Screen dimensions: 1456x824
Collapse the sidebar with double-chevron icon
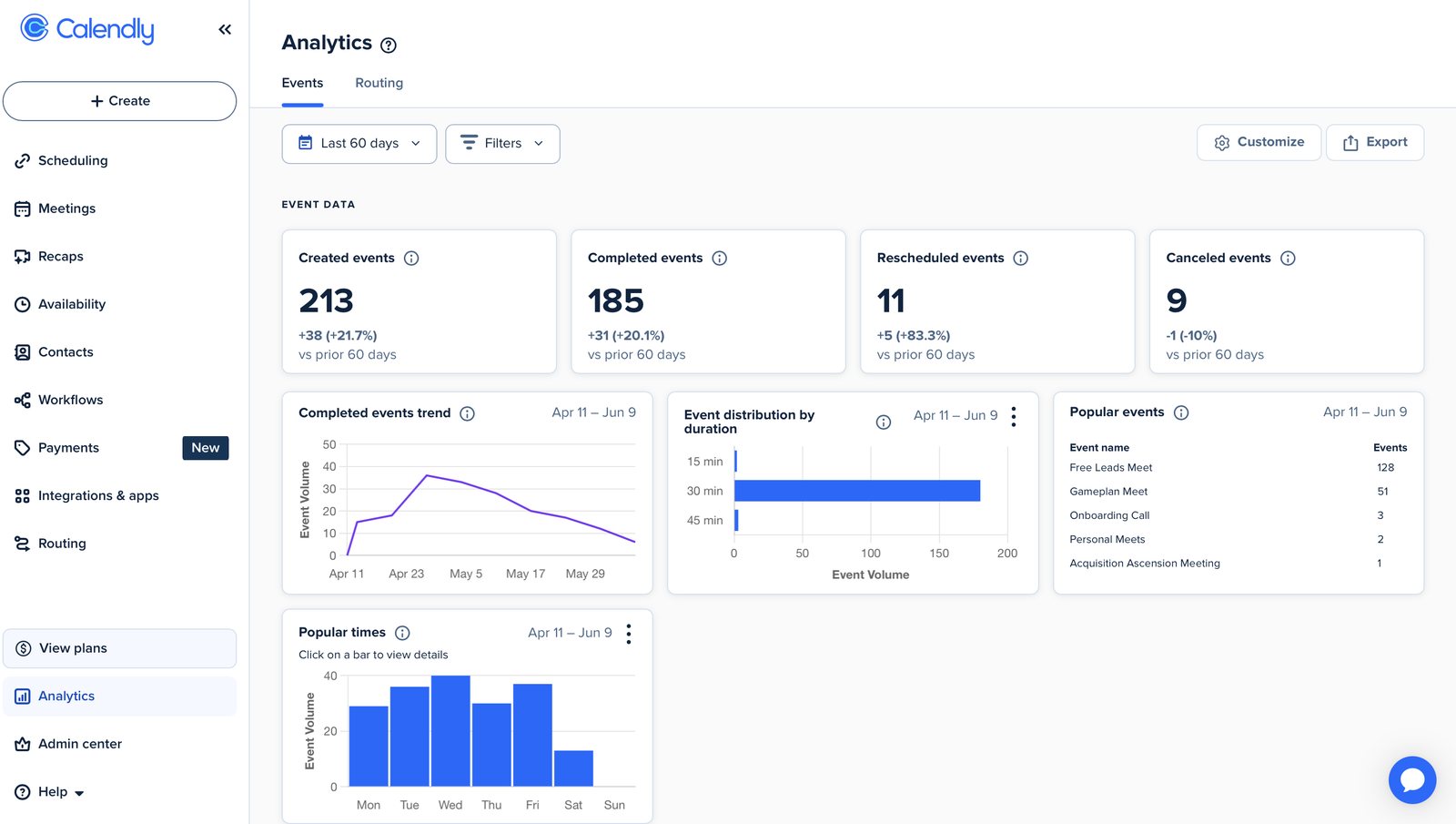point(225,29)
